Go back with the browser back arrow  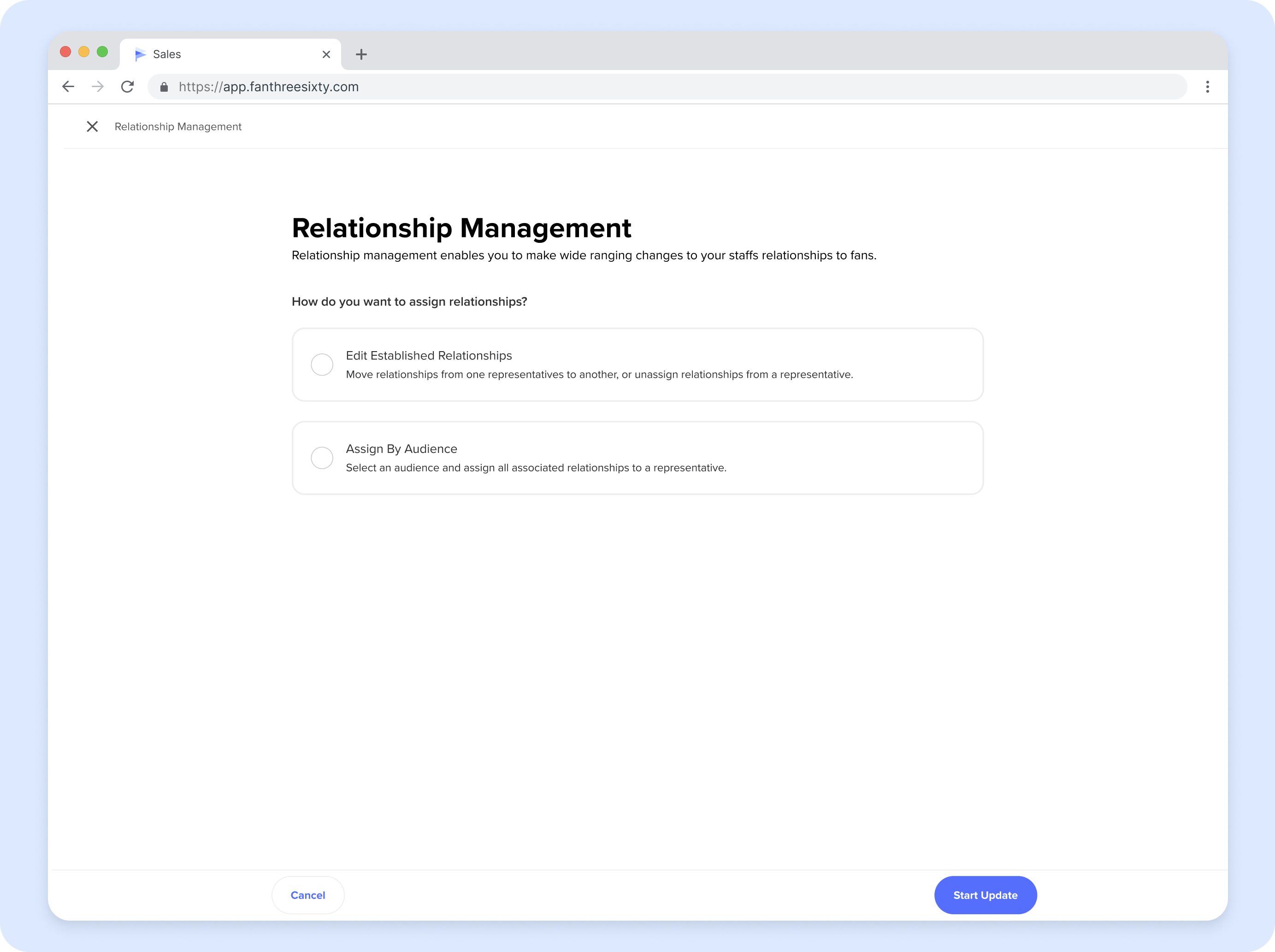coord(68,87)
